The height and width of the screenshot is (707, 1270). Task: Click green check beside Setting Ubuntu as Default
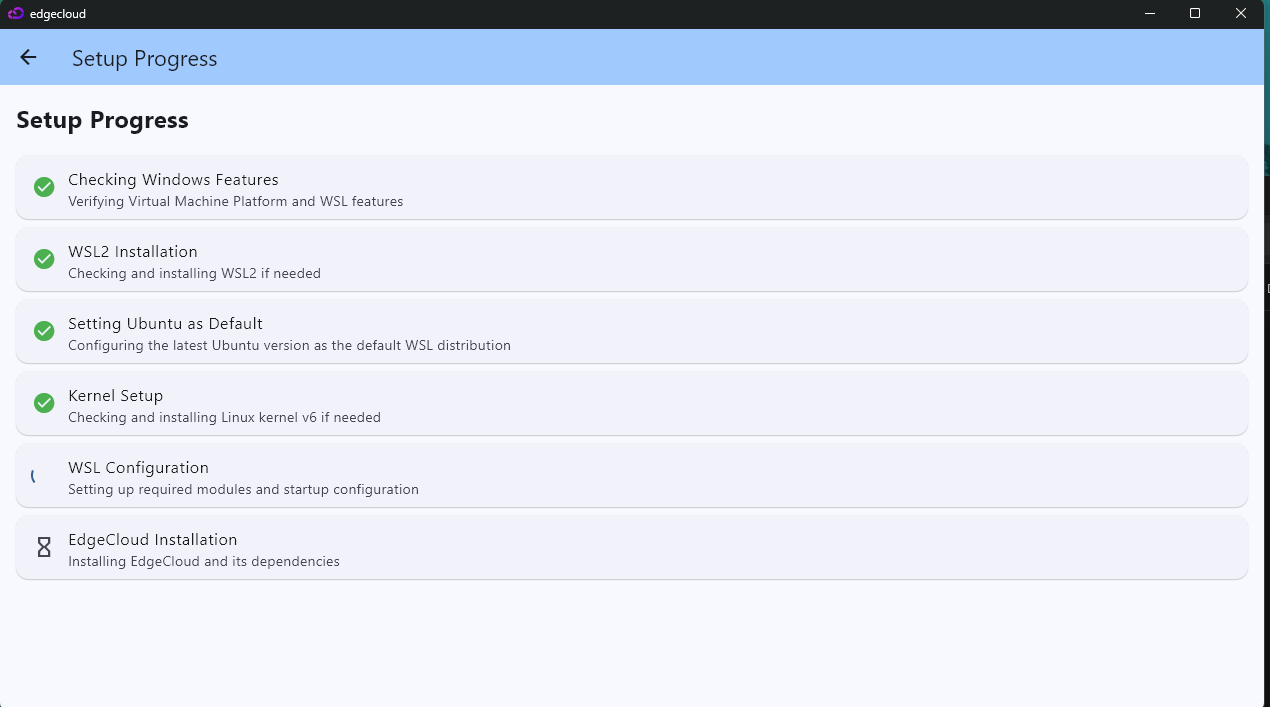coord(44,331)
